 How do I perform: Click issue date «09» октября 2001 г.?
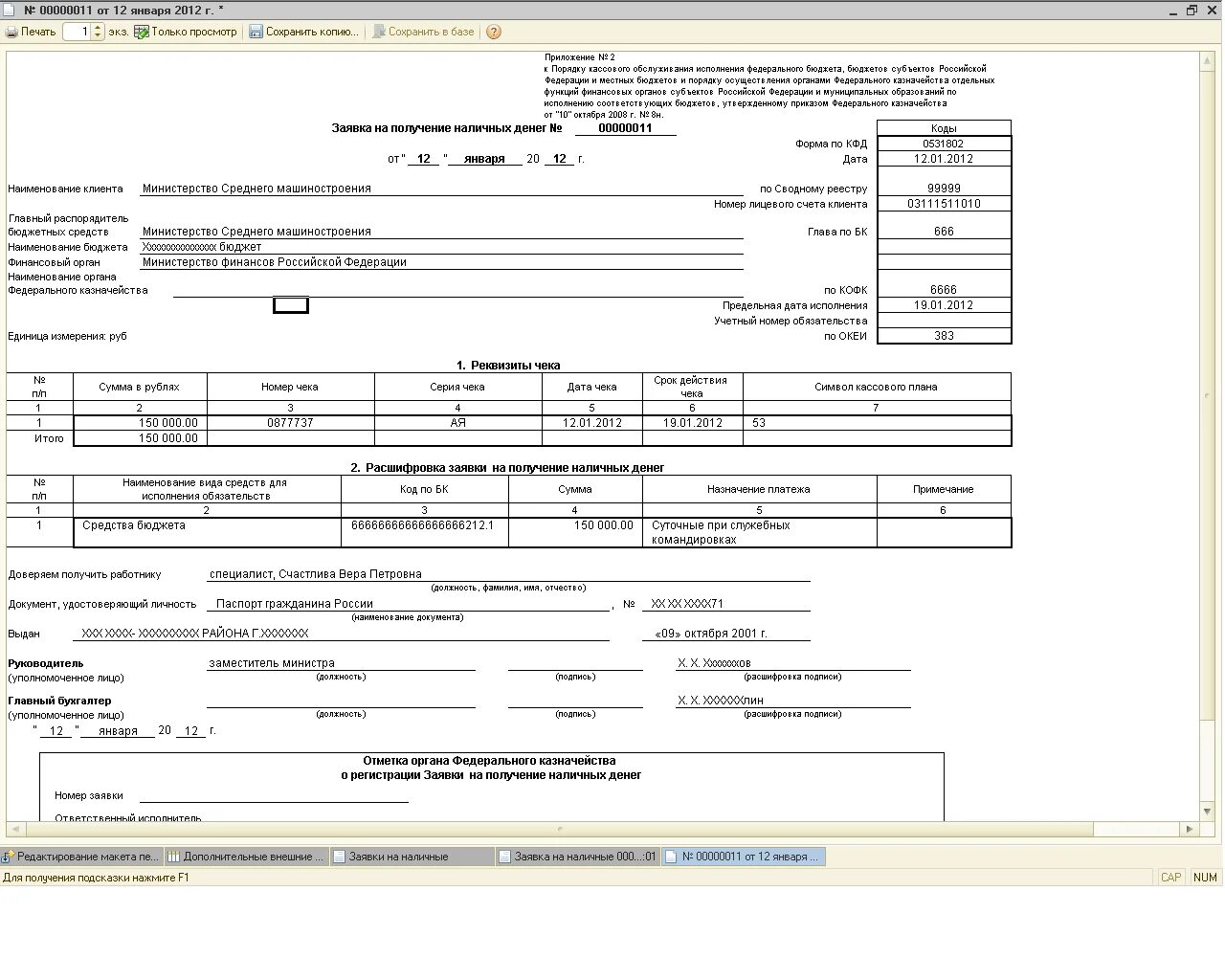(711, 634)
